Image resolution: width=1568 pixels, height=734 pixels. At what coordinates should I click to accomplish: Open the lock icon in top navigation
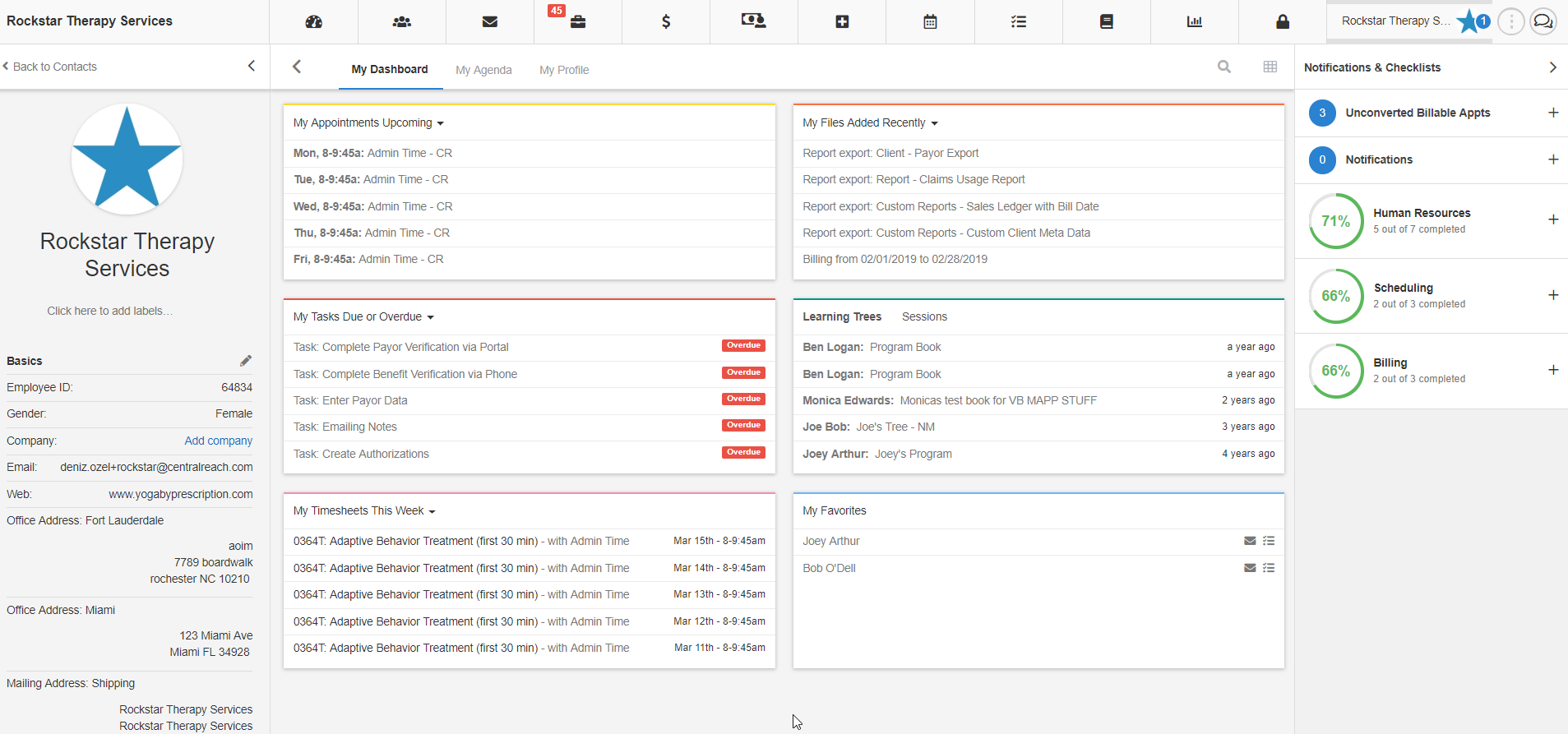(1283, 21)
